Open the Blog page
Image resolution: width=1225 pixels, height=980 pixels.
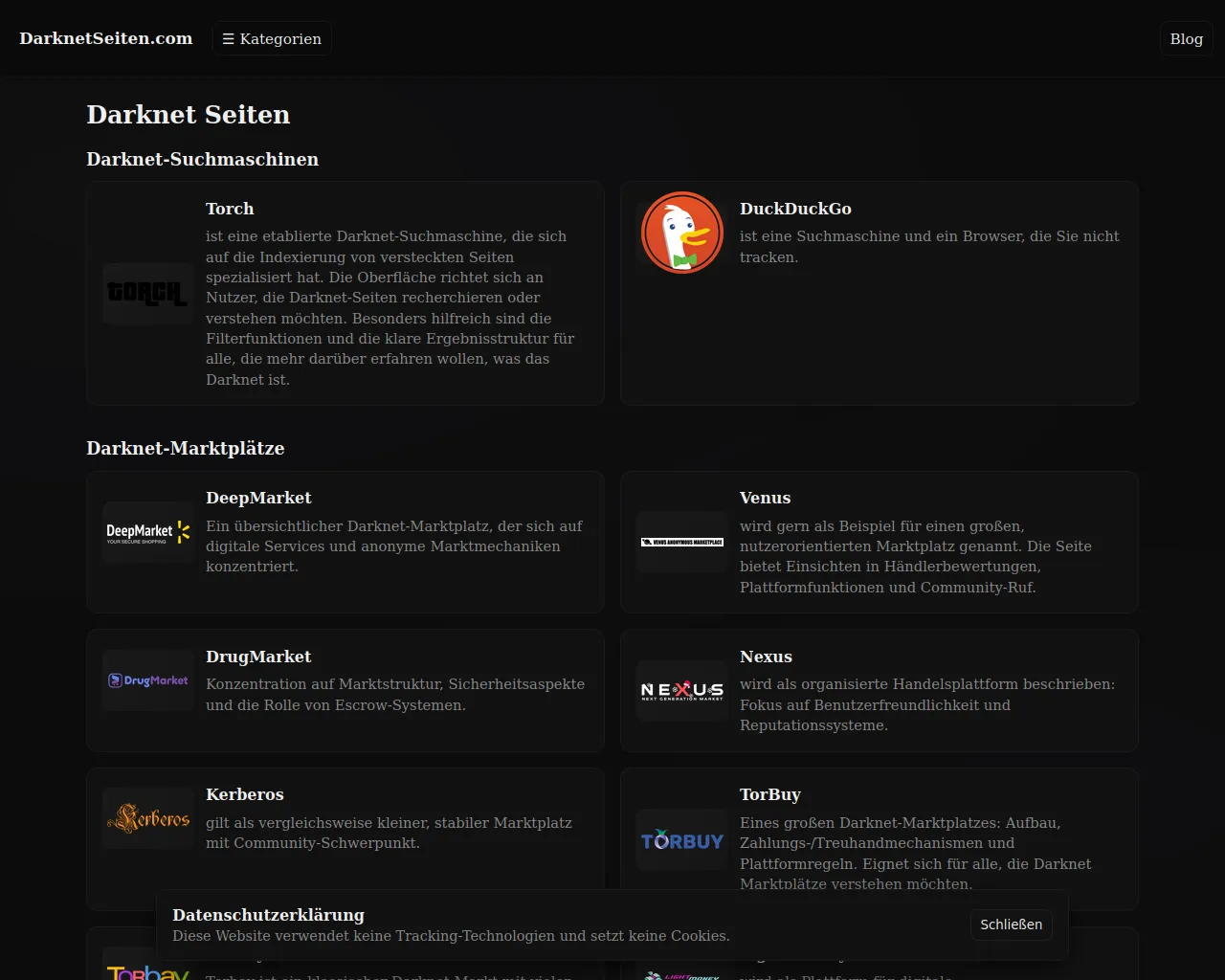click(x=1186, y=38)
